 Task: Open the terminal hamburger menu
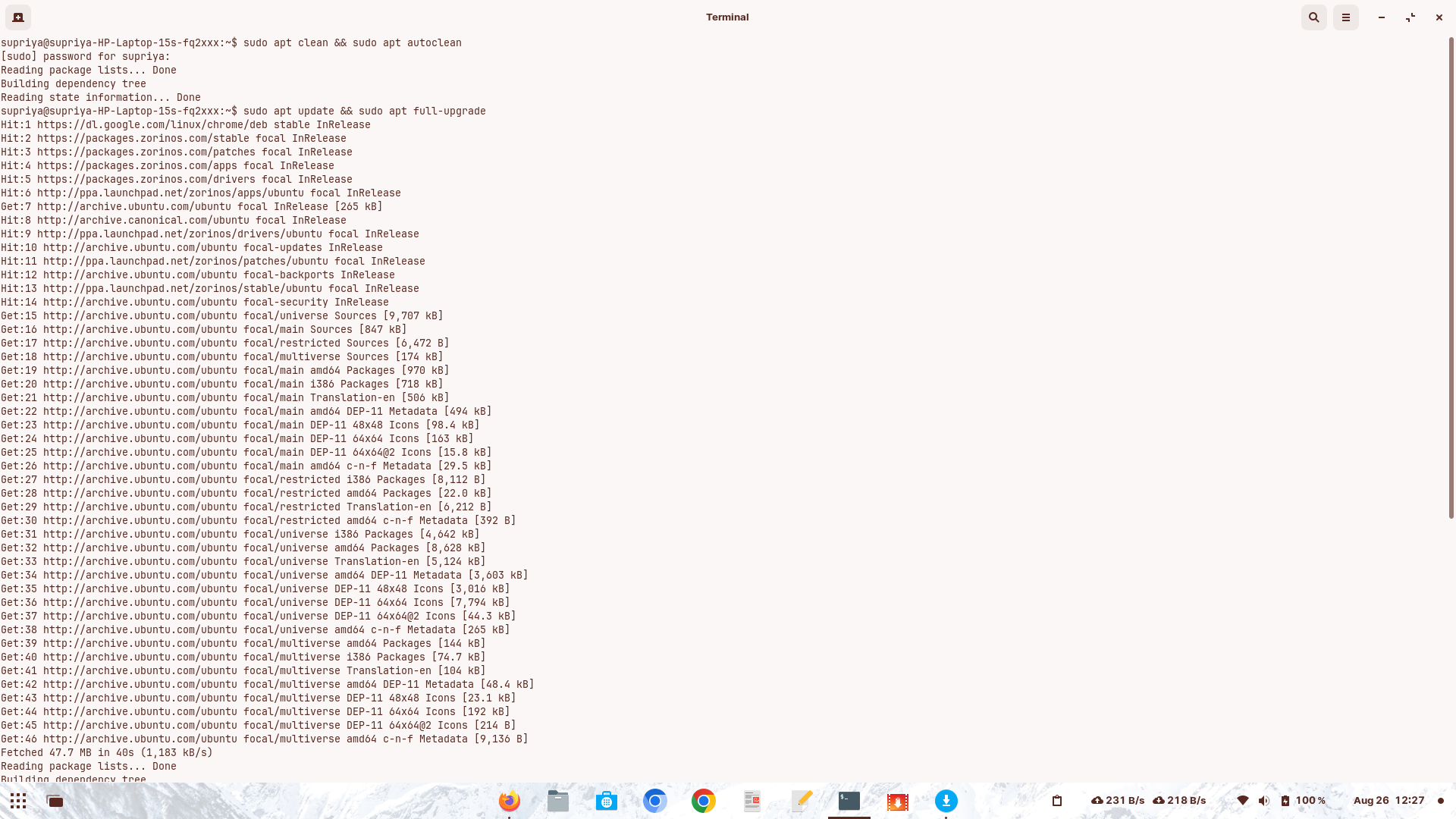1346,17
